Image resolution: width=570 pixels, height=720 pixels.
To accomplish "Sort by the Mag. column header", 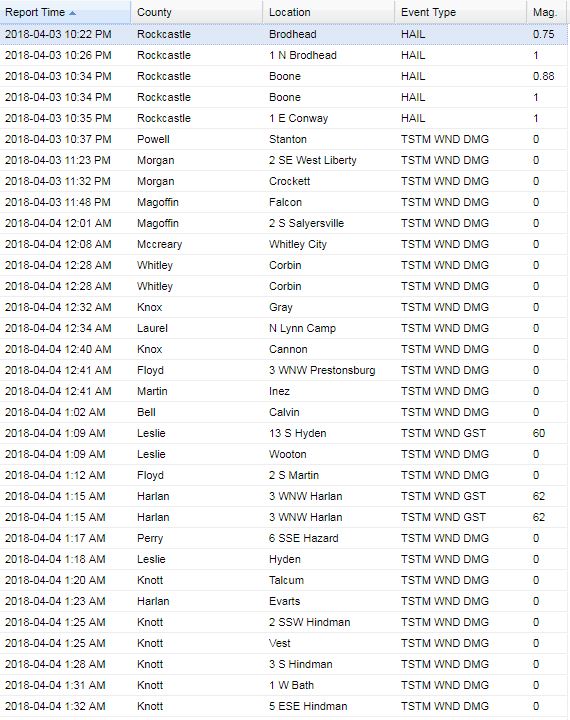I will [547, 12].
